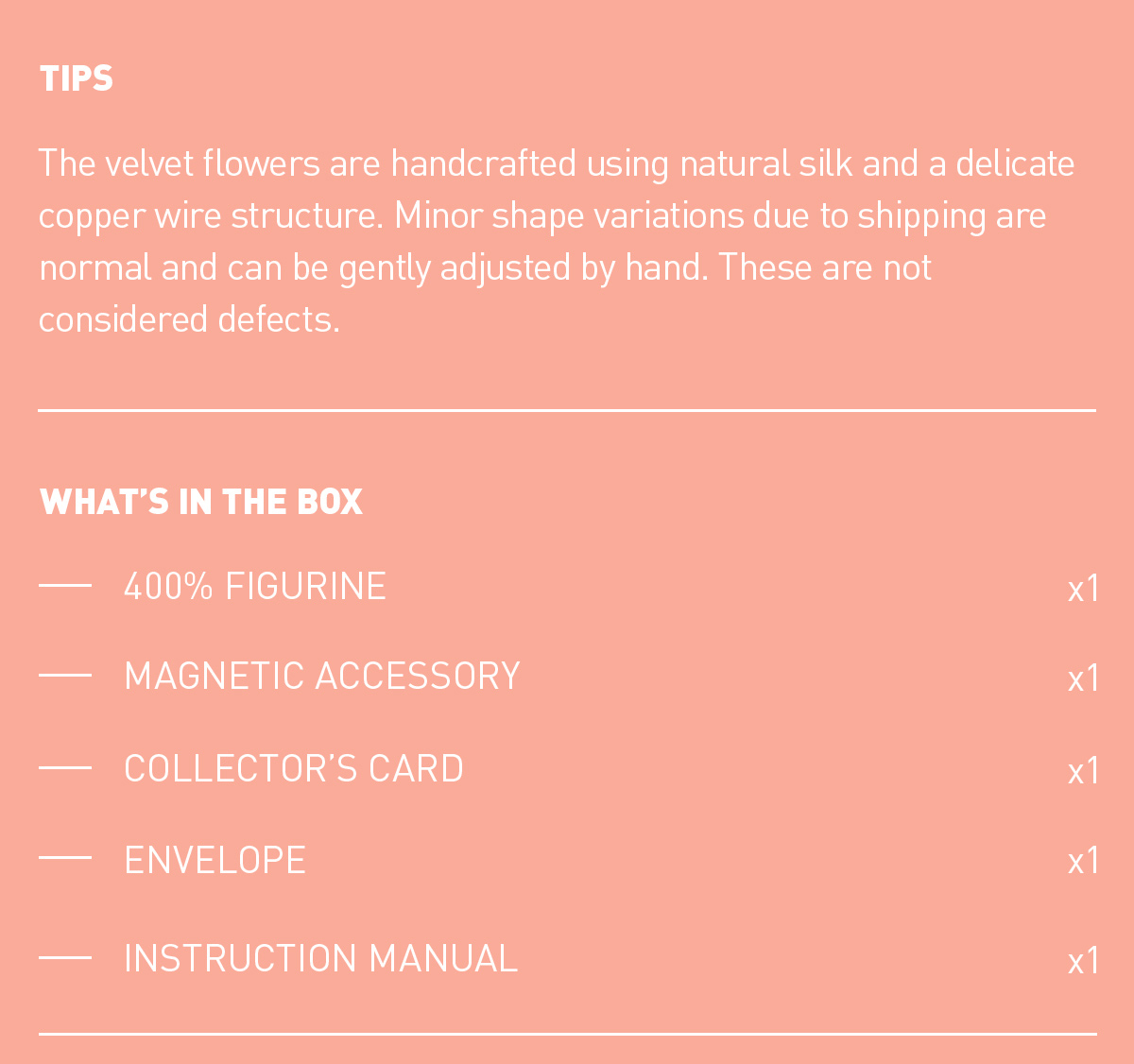
Task: Click the dash beside COLLECTOR'S CARD
Action: [x=65, y=767]
